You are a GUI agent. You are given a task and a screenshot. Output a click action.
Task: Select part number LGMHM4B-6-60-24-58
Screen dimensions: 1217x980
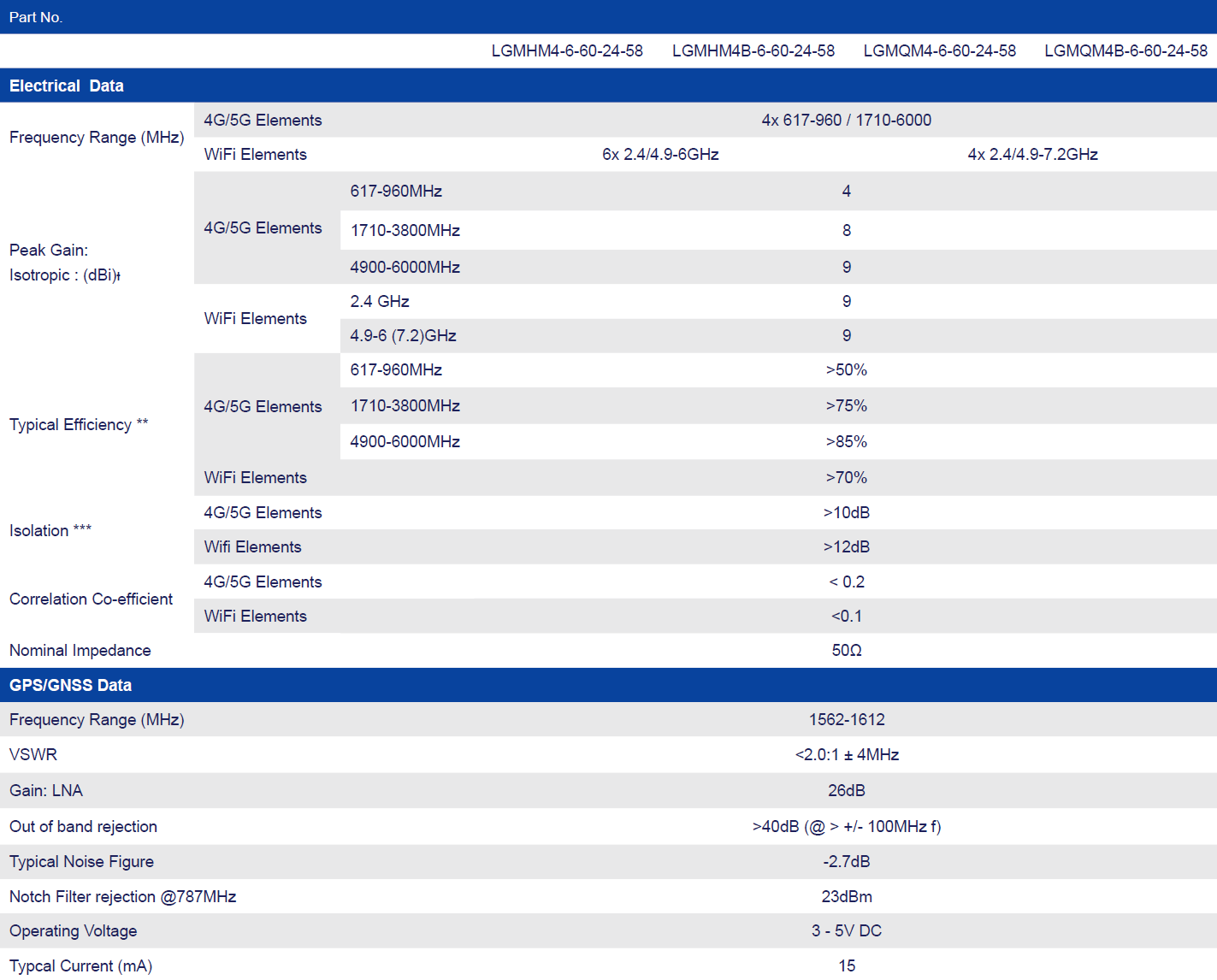pyautogui.click(x=753, y=51)
